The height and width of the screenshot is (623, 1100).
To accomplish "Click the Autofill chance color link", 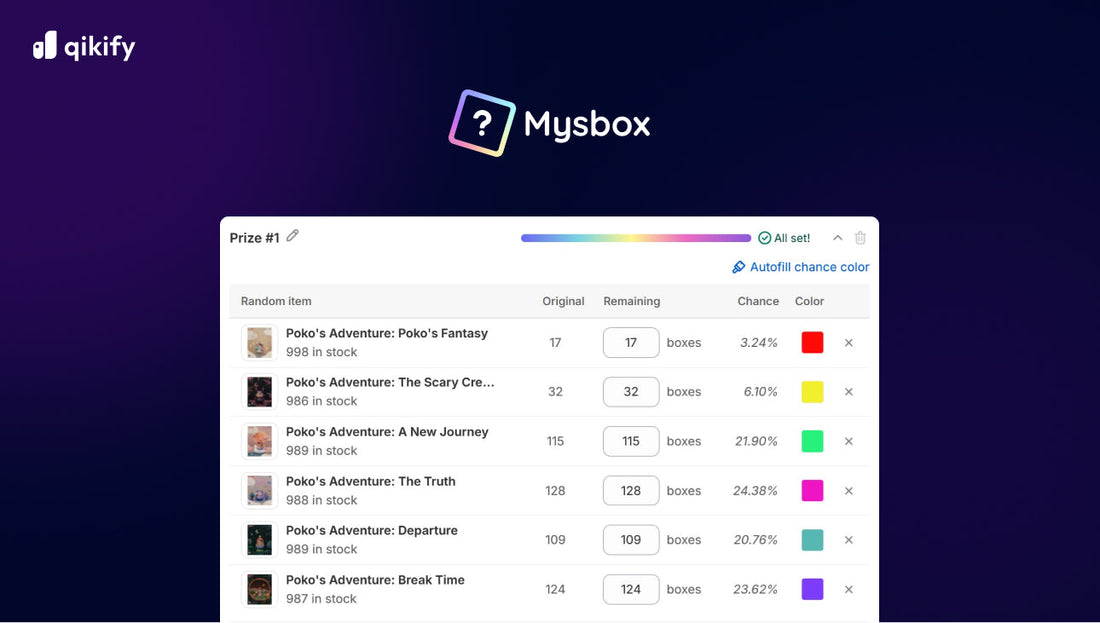I will [809, 267].
